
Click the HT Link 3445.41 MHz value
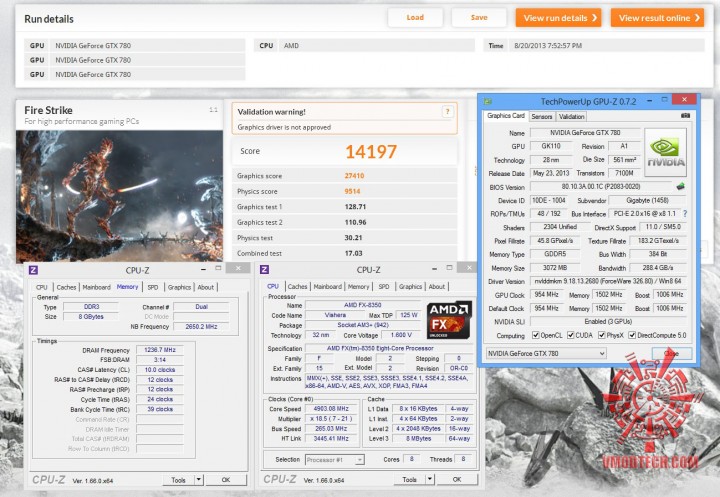[x=331, y=439]
